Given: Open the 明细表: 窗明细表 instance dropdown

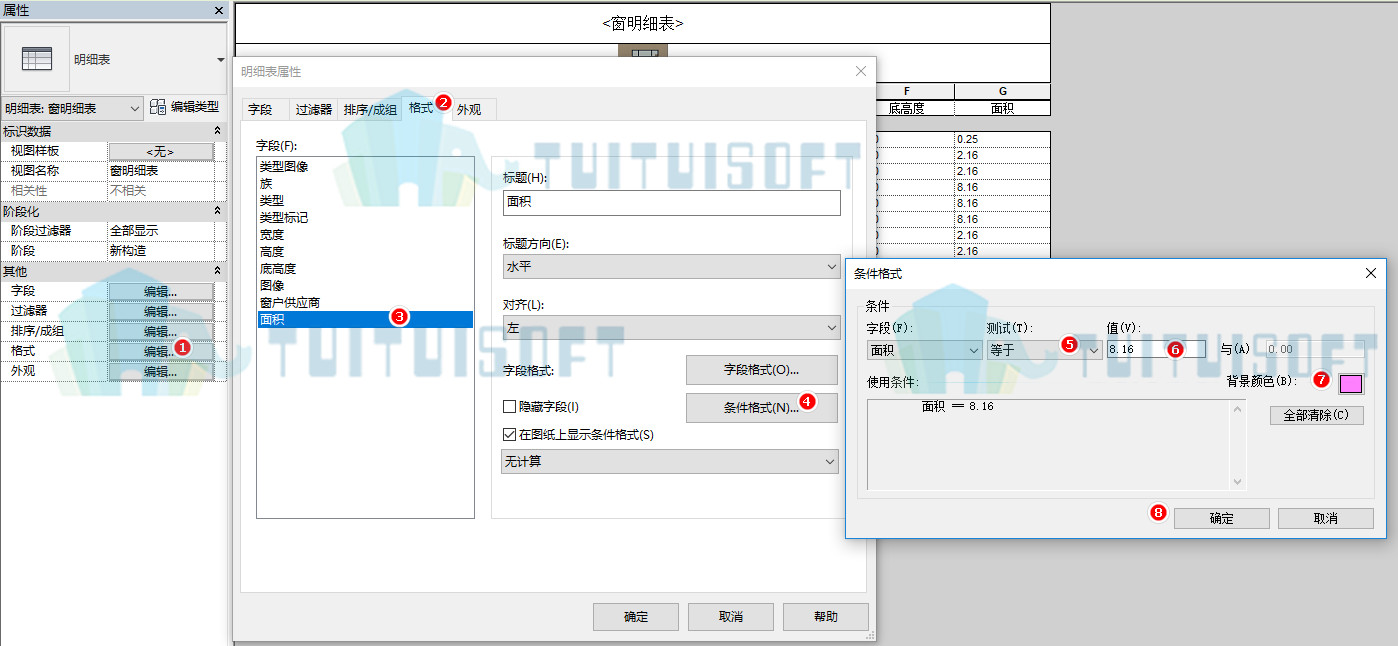Looking at the screenshot, I should [73, 108].
